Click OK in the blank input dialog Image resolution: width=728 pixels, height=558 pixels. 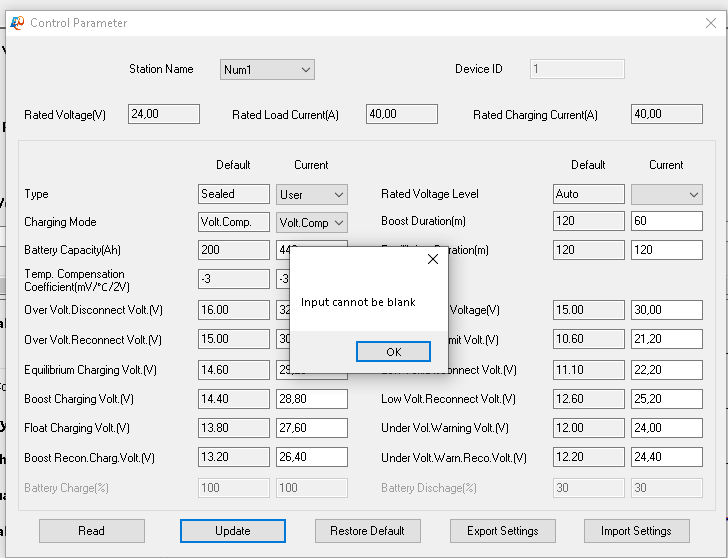coord(393,352)
